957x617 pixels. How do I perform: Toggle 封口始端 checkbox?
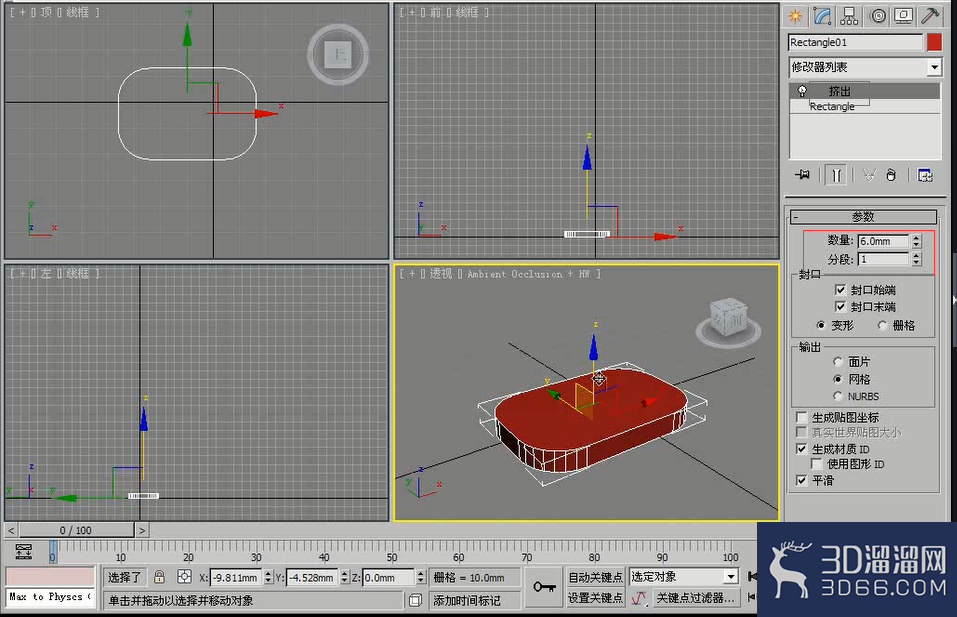point(840,289)
